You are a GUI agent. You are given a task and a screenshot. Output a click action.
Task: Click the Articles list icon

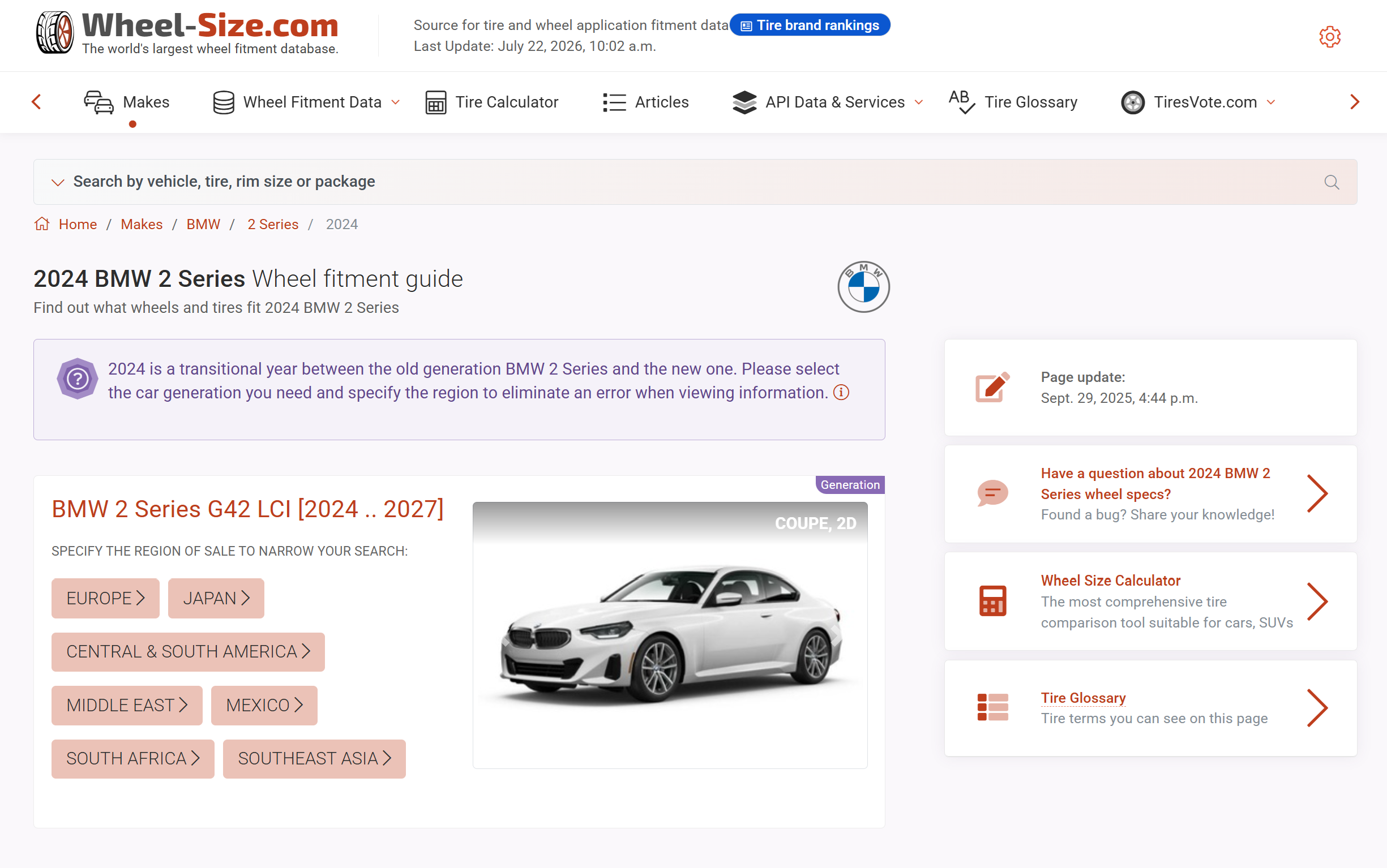coord(614,102)
